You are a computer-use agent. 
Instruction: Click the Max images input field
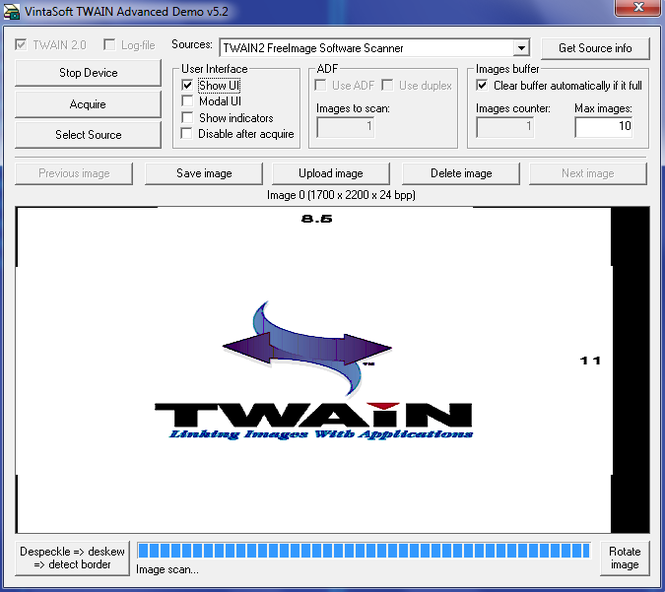point(604,126)
